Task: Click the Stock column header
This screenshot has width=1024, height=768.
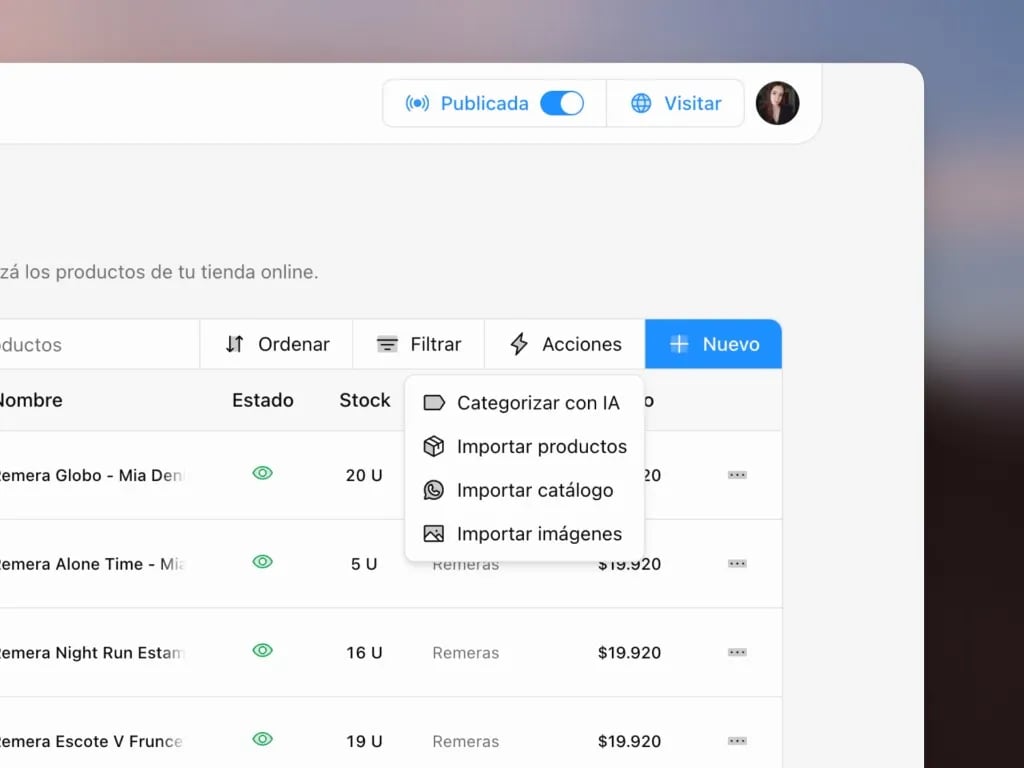Action: (364, 400)
